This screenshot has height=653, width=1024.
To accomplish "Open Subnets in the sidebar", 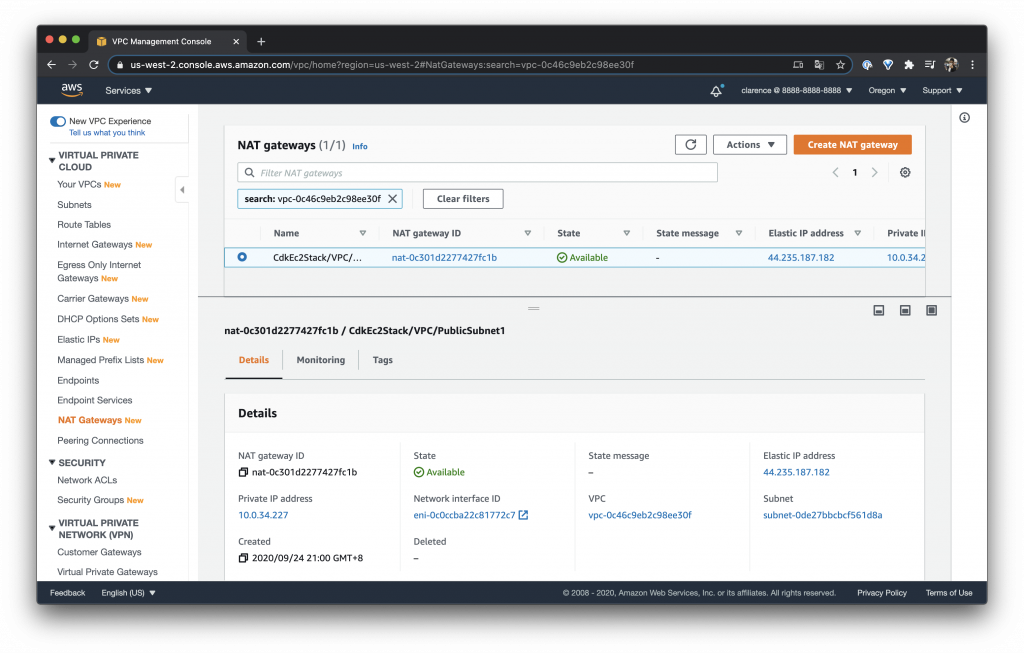I will [74, 204].
